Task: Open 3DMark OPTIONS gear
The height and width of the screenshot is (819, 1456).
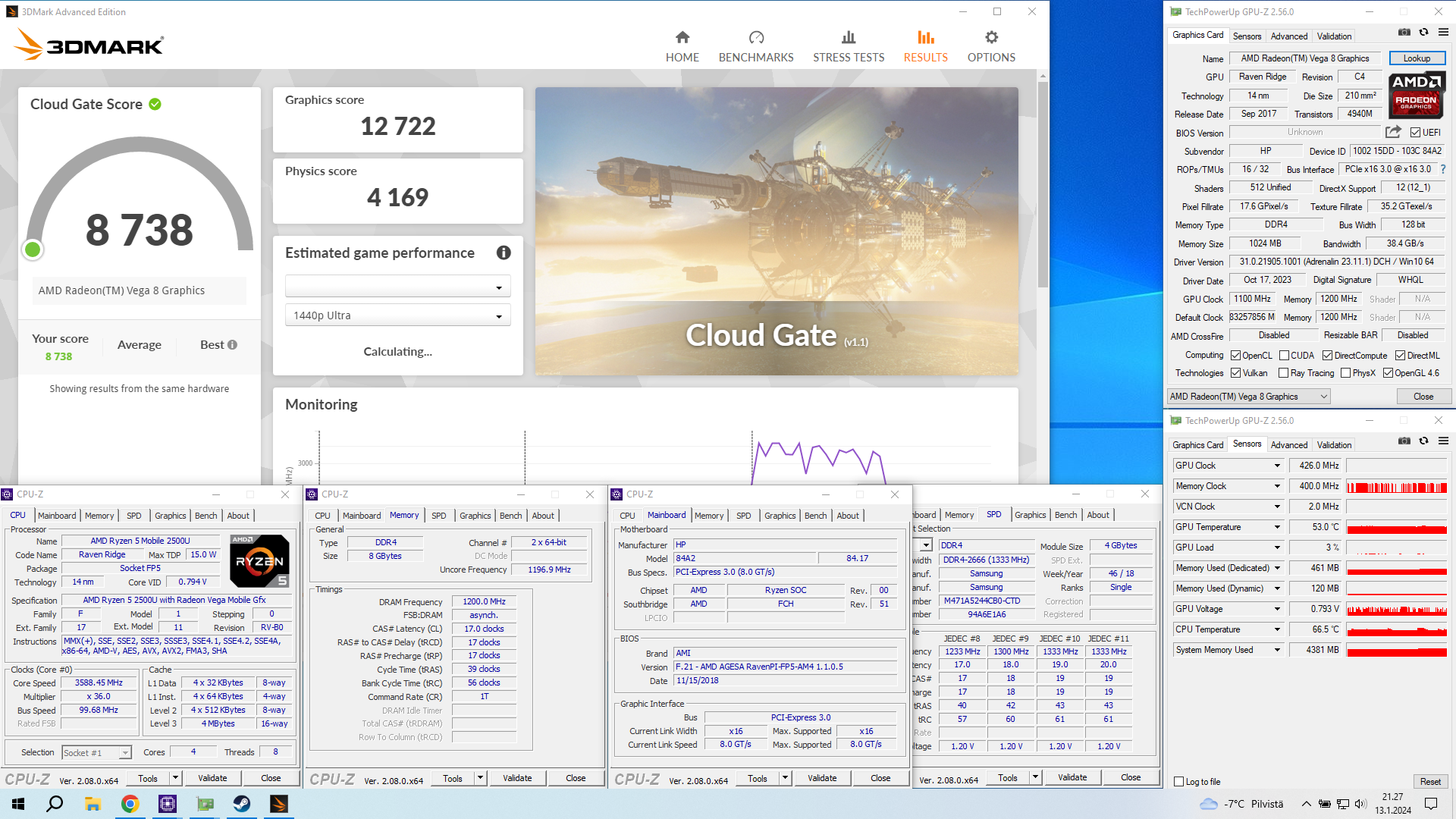Action: (x=991, y=47)
